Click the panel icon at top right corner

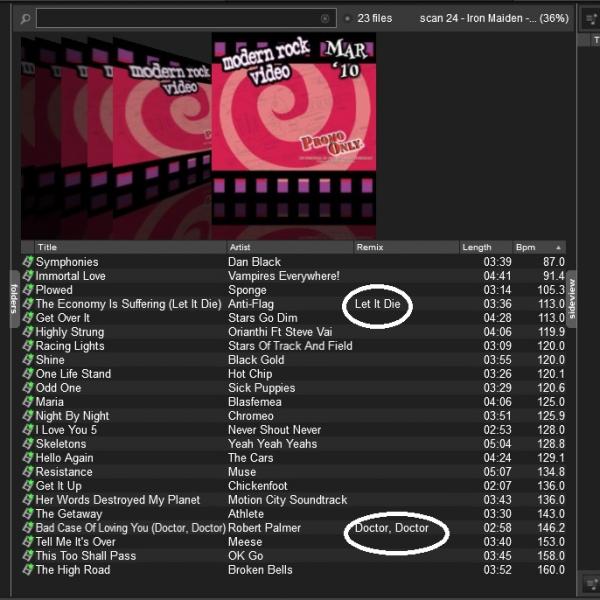592,18
